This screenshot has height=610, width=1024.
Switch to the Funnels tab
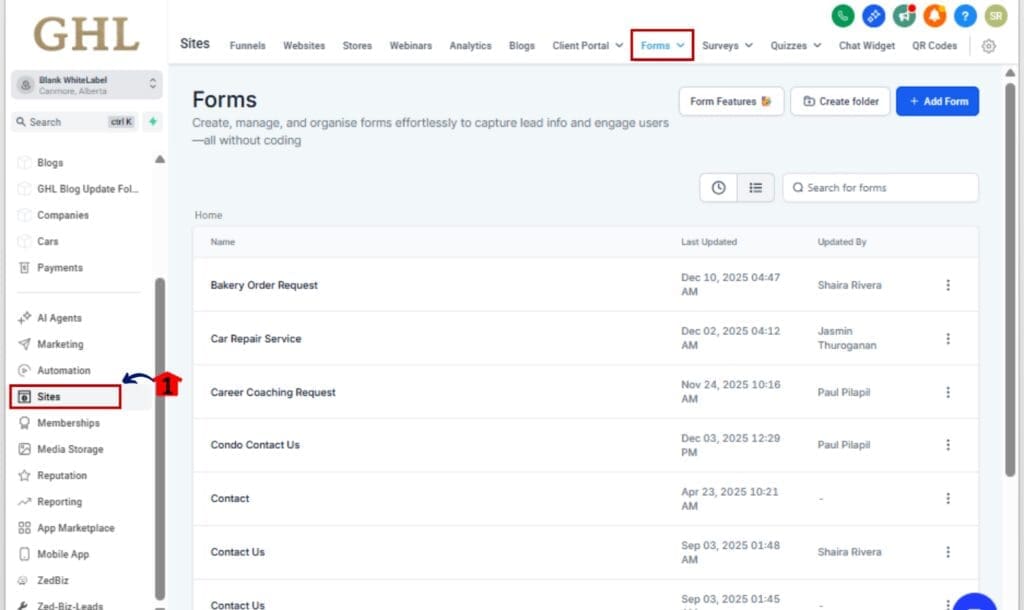click(x=247, y=46)
